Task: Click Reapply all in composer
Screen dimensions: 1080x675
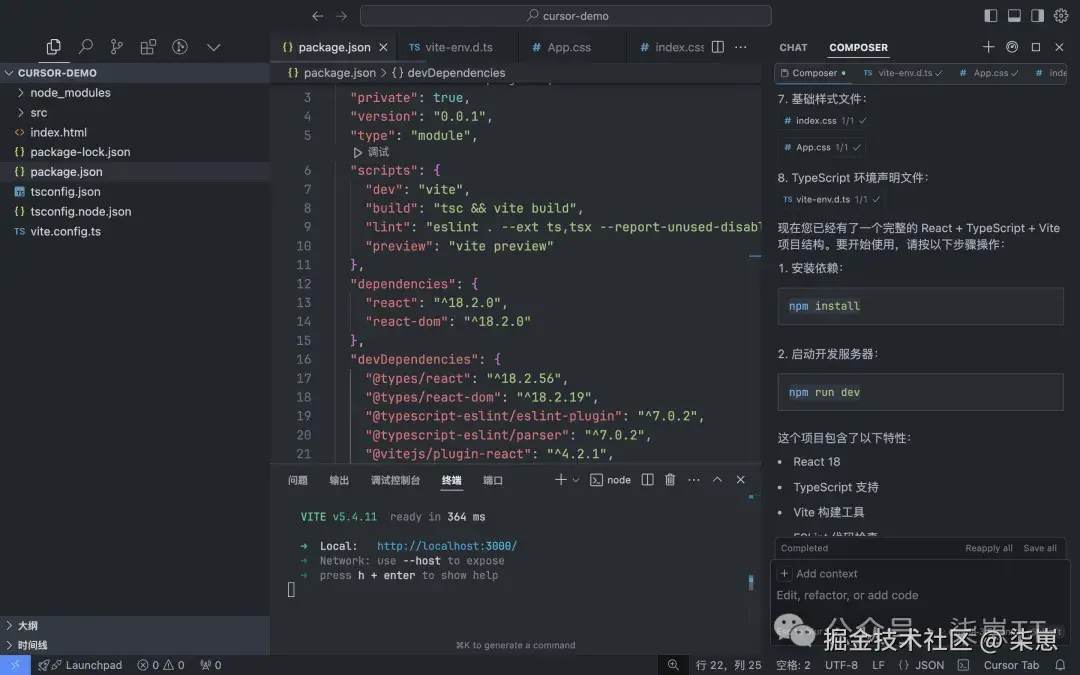Action: click(988, 548)
